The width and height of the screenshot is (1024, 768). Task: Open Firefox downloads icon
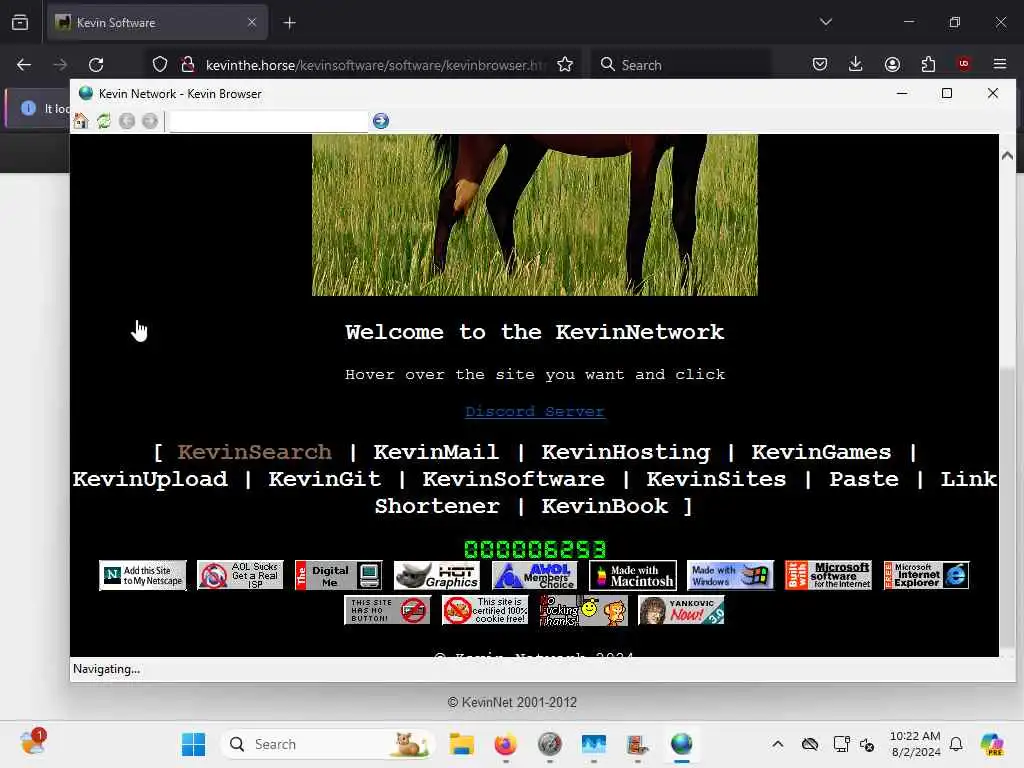click(856, 64)
